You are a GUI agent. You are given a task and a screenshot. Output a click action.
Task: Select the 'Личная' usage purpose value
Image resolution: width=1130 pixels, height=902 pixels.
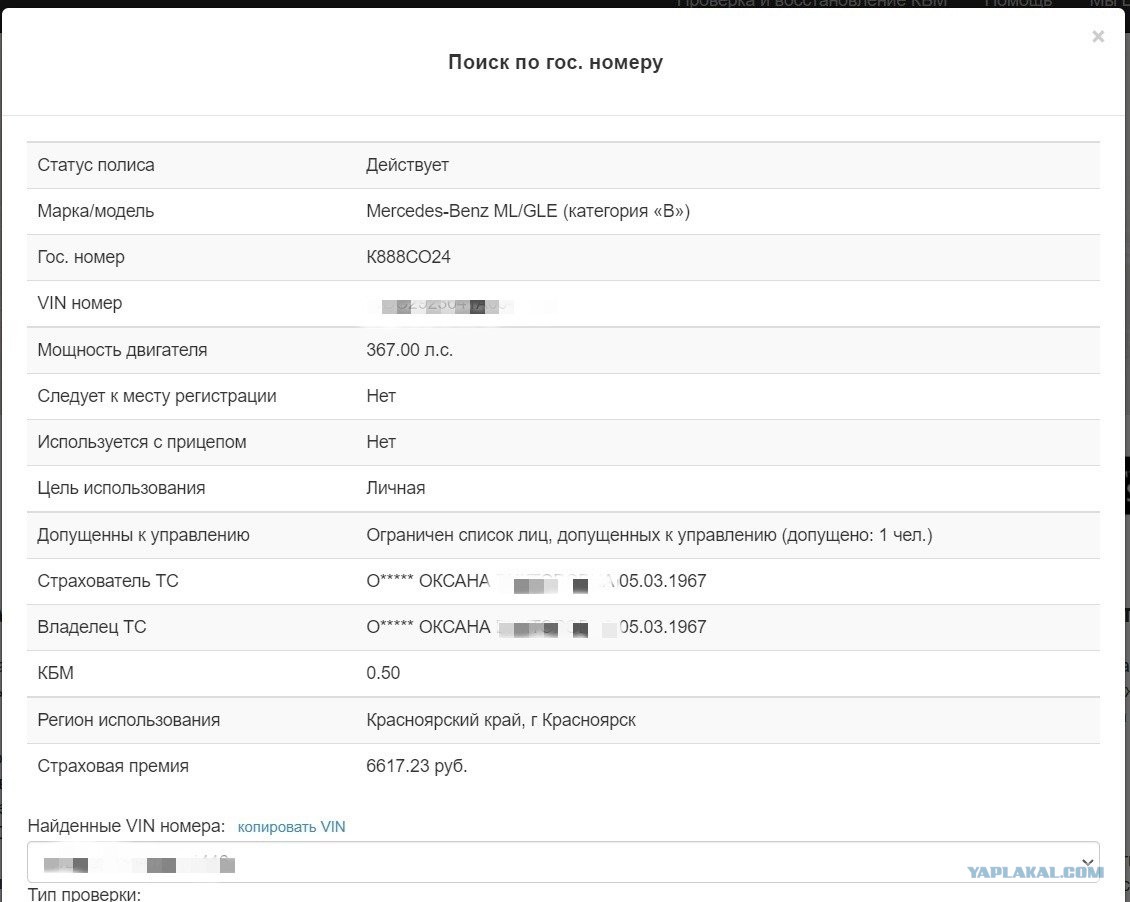396,488
